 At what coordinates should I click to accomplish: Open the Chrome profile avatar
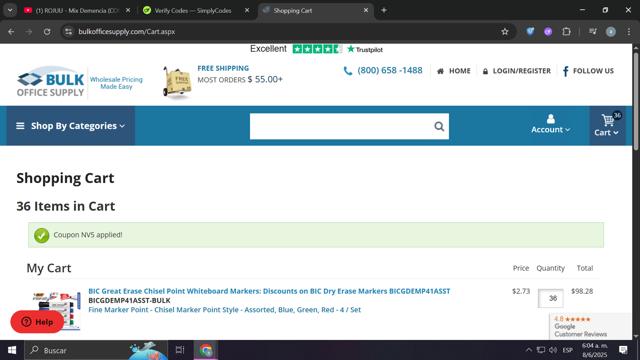(611, 31)
